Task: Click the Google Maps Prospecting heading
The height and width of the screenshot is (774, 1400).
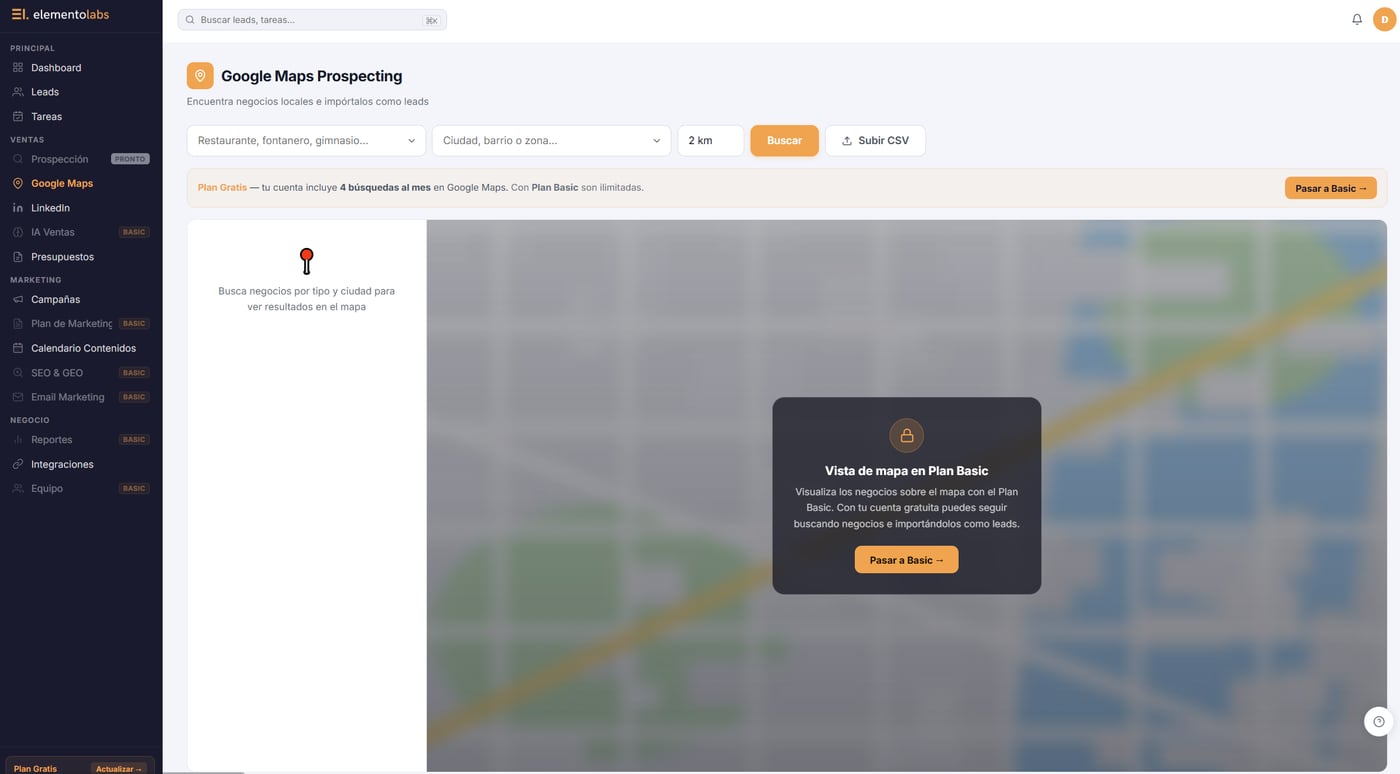Action: coord(312,76)
